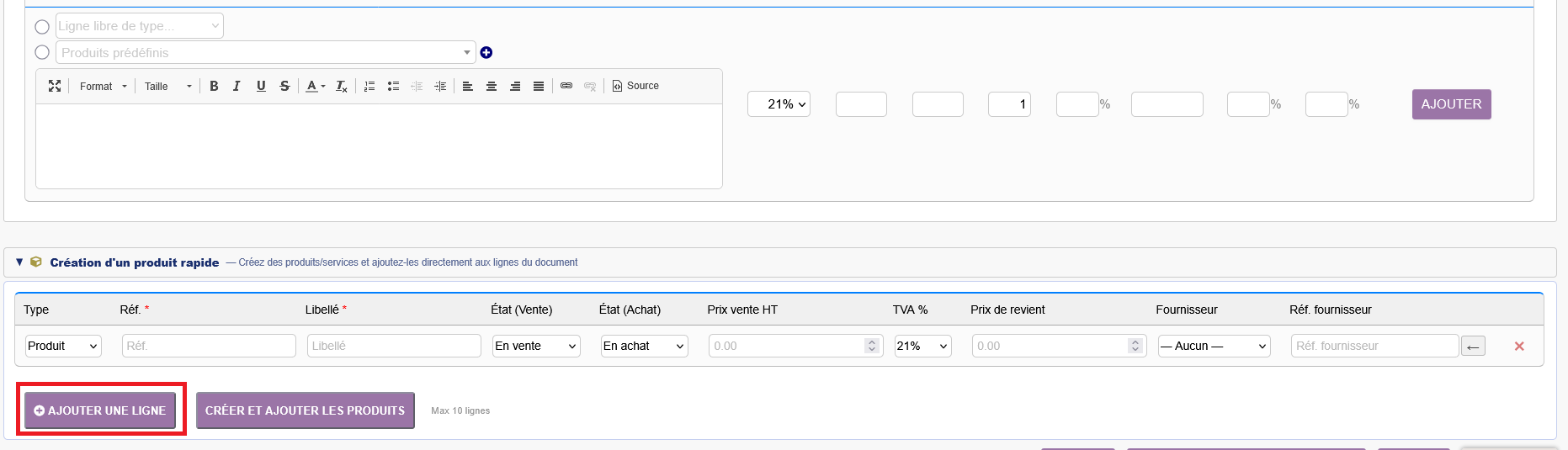Delete the quick product row with red X

1519,346
